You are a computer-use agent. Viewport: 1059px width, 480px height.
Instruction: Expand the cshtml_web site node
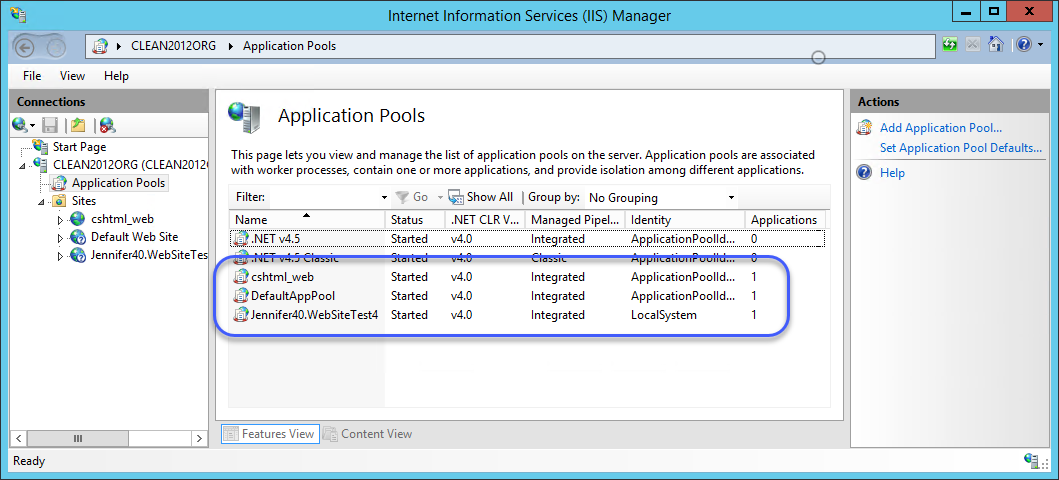coord(60,220)
